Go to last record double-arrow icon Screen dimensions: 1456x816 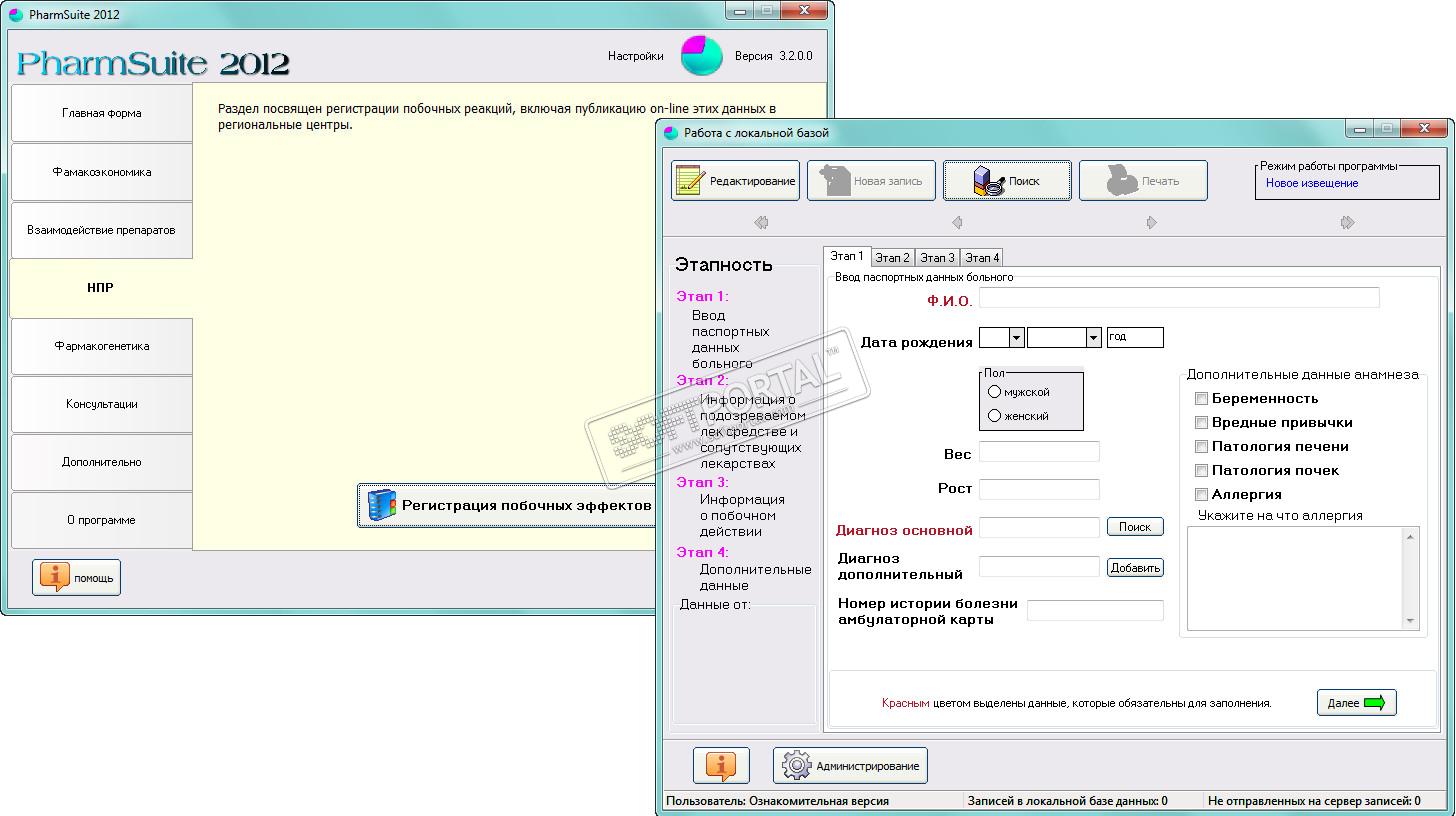tap(1347, 223)
